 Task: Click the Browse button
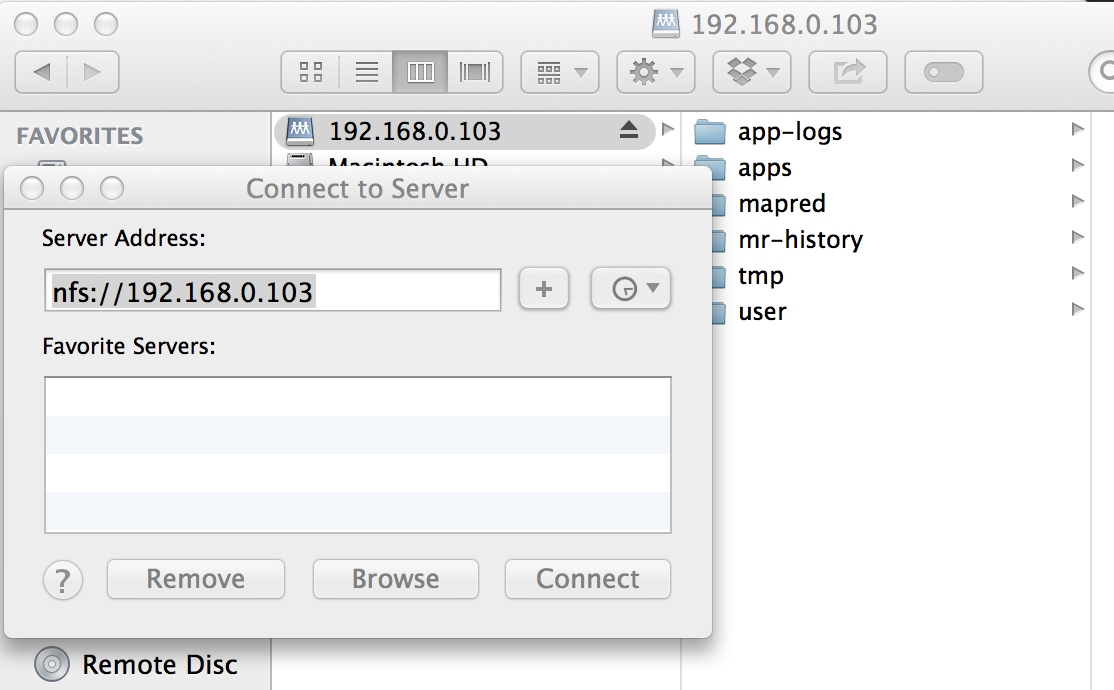[396, 579]
